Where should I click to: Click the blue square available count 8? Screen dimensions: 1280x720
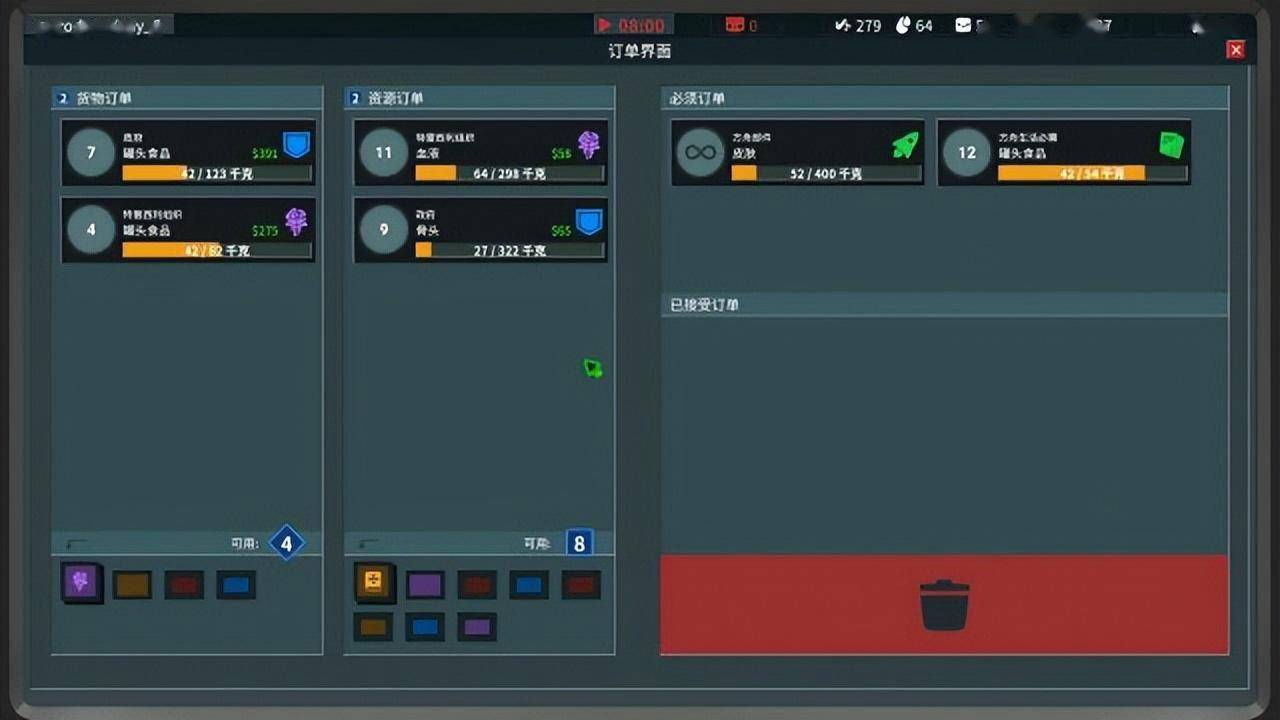[579, 543]
